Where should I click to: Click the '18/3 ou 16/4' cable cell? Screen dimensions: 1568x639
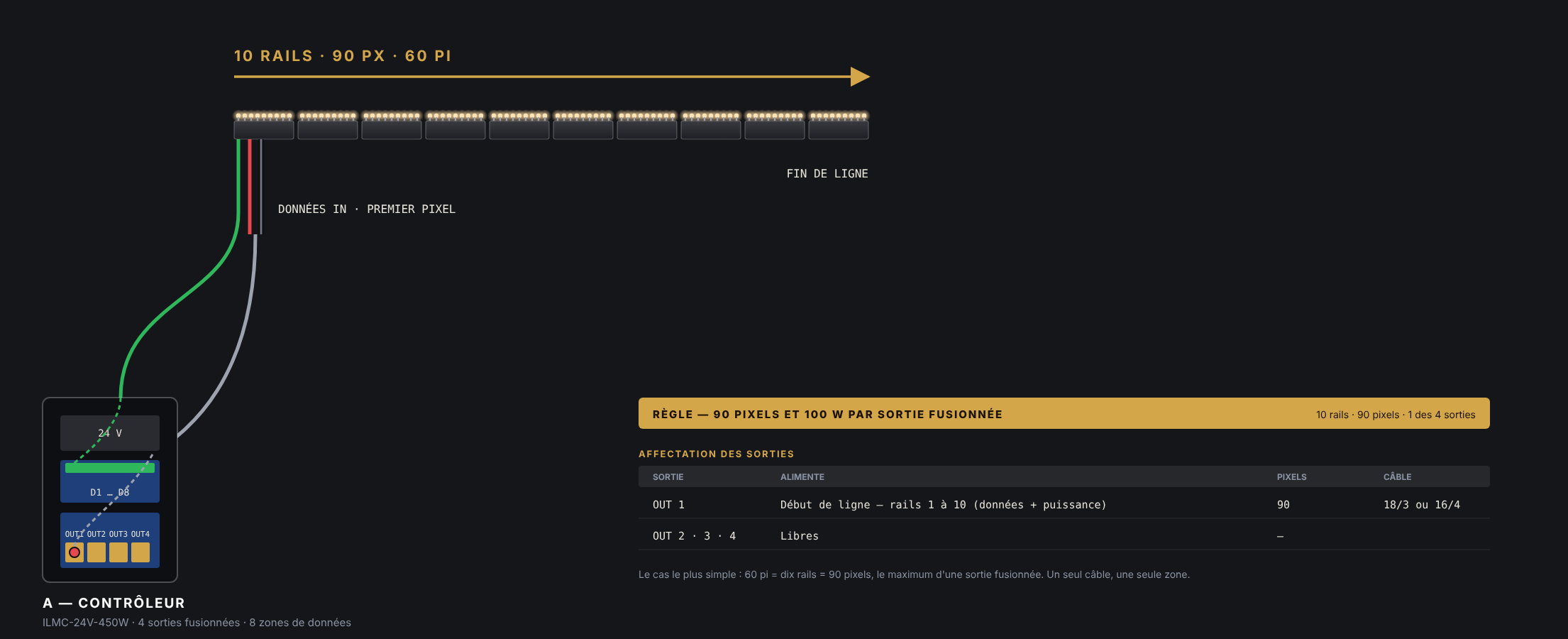point(1422,505)
